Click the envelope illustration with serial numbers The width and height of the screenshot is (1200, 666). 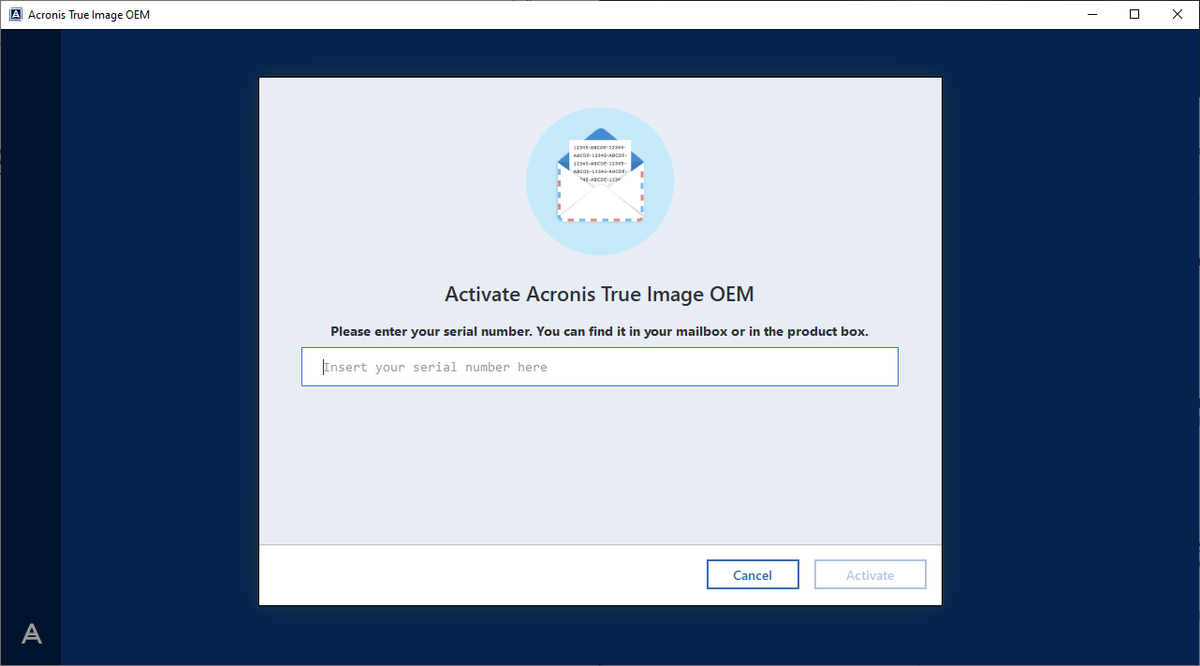(x=600, y=181)
